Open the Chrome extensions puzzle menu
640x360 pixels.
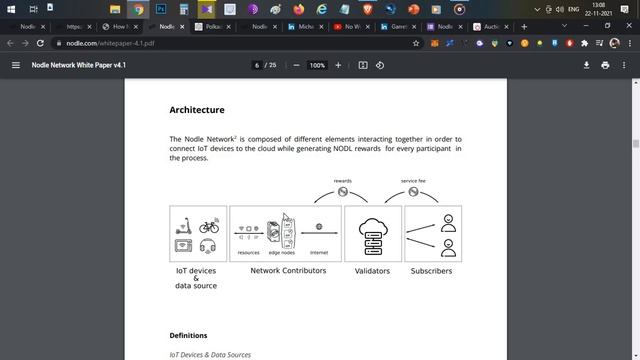point(584,43)
